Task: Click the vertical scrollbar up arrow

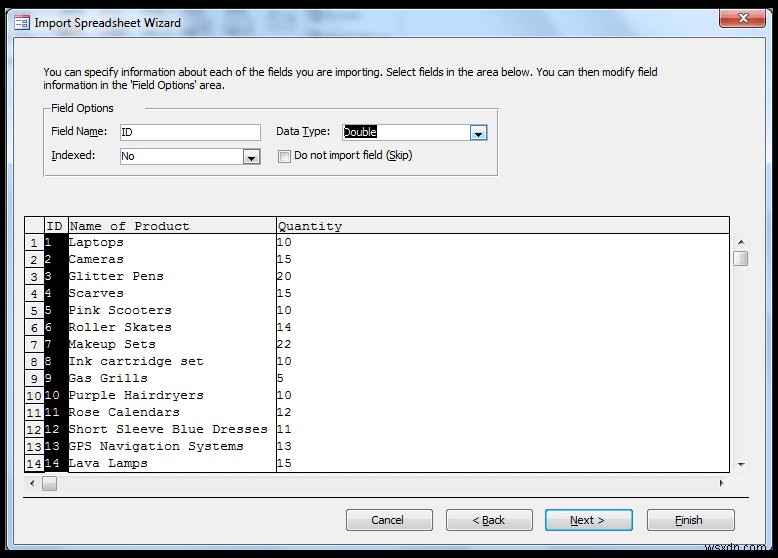Action: (x=741, y=242)
